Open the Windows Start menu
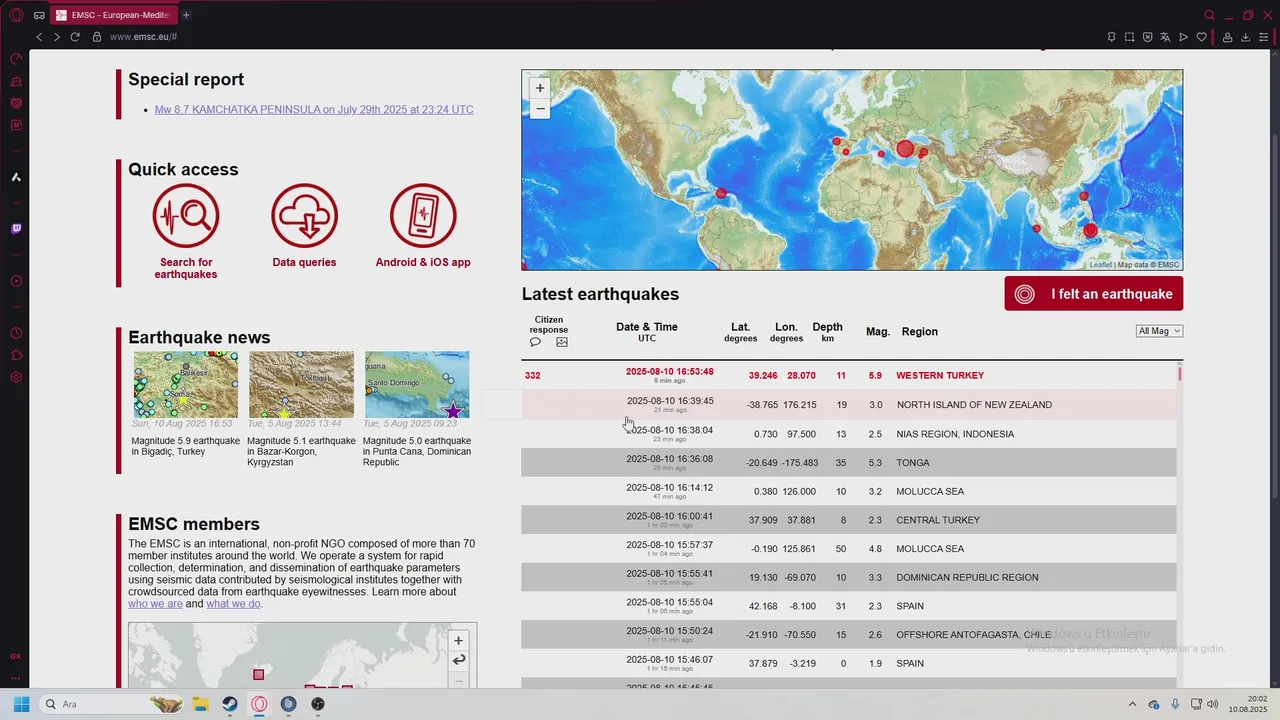Screen dimensions: 1280x720 coord(21,704)
